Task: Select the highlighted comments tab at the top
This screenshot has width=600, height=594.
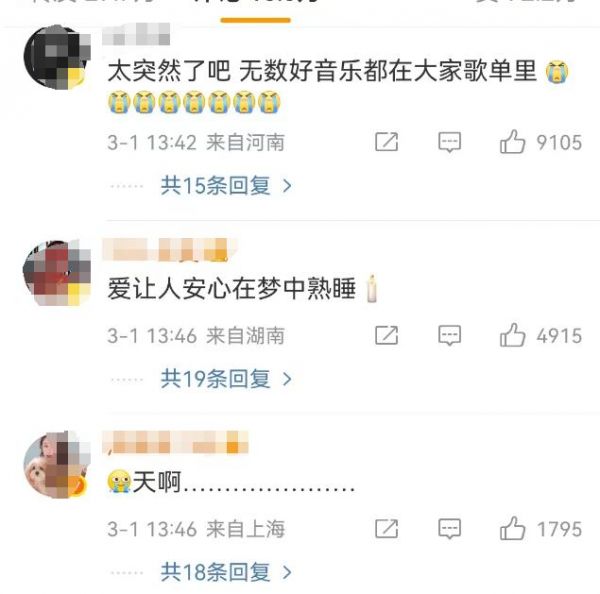Action: tap(256, 8)
